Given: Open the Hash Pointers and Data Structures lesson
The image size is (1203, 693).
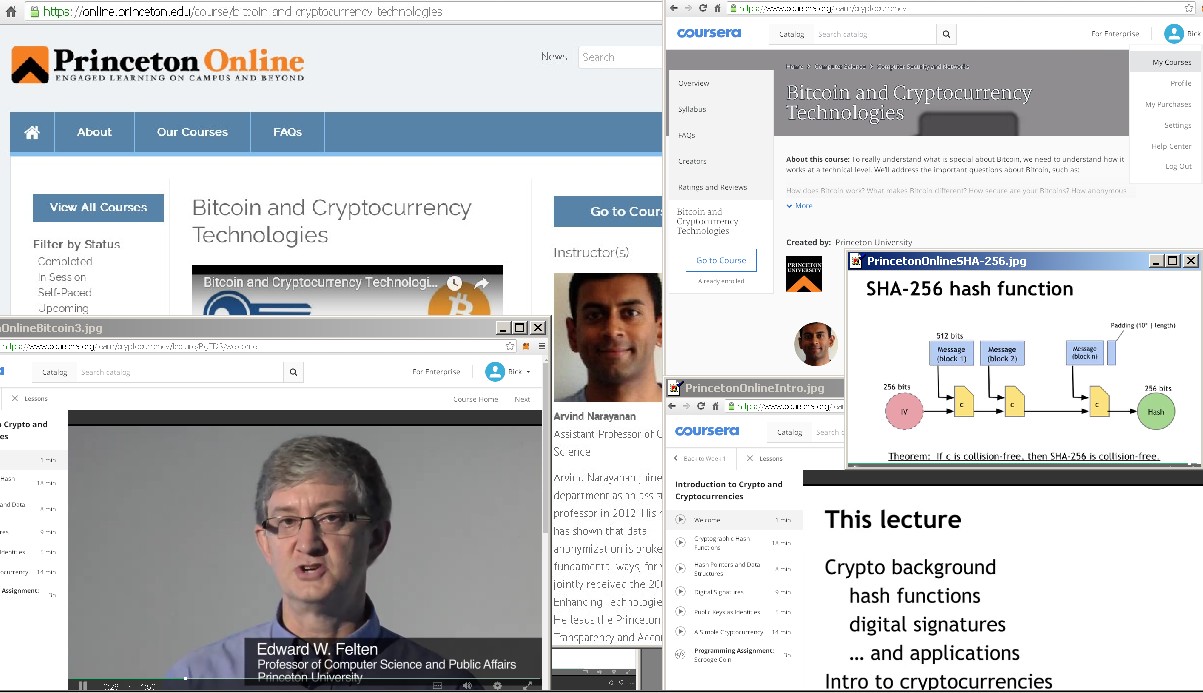Looking at the screenshot, I should [x=735, y=567].
